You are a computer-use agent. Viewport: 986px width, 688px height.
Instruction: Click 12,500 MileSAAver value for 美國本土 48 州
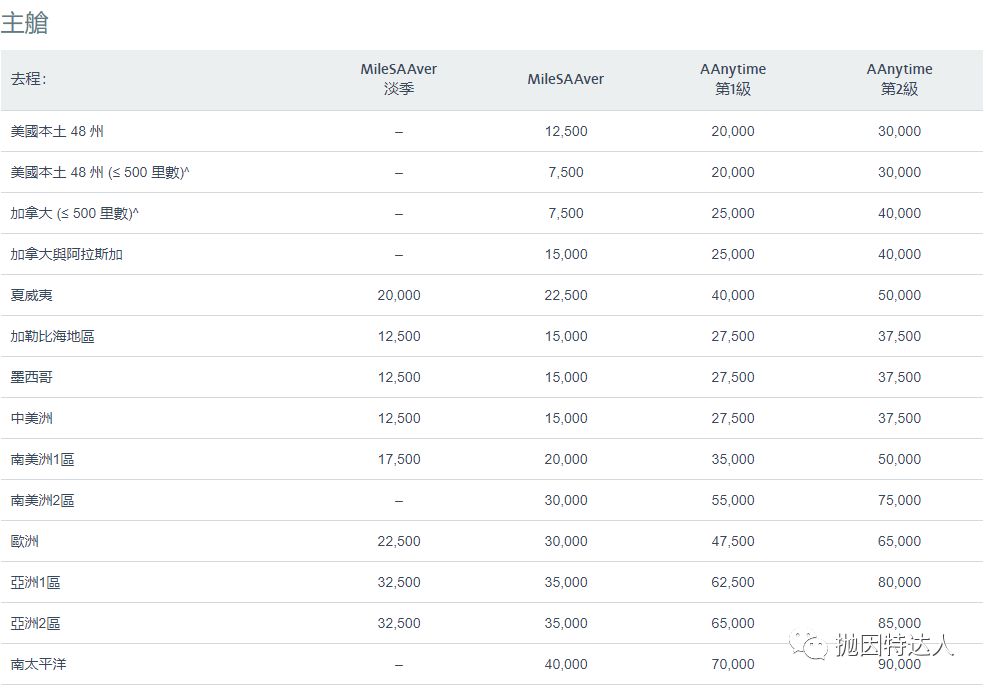click(x=566, y=131)
